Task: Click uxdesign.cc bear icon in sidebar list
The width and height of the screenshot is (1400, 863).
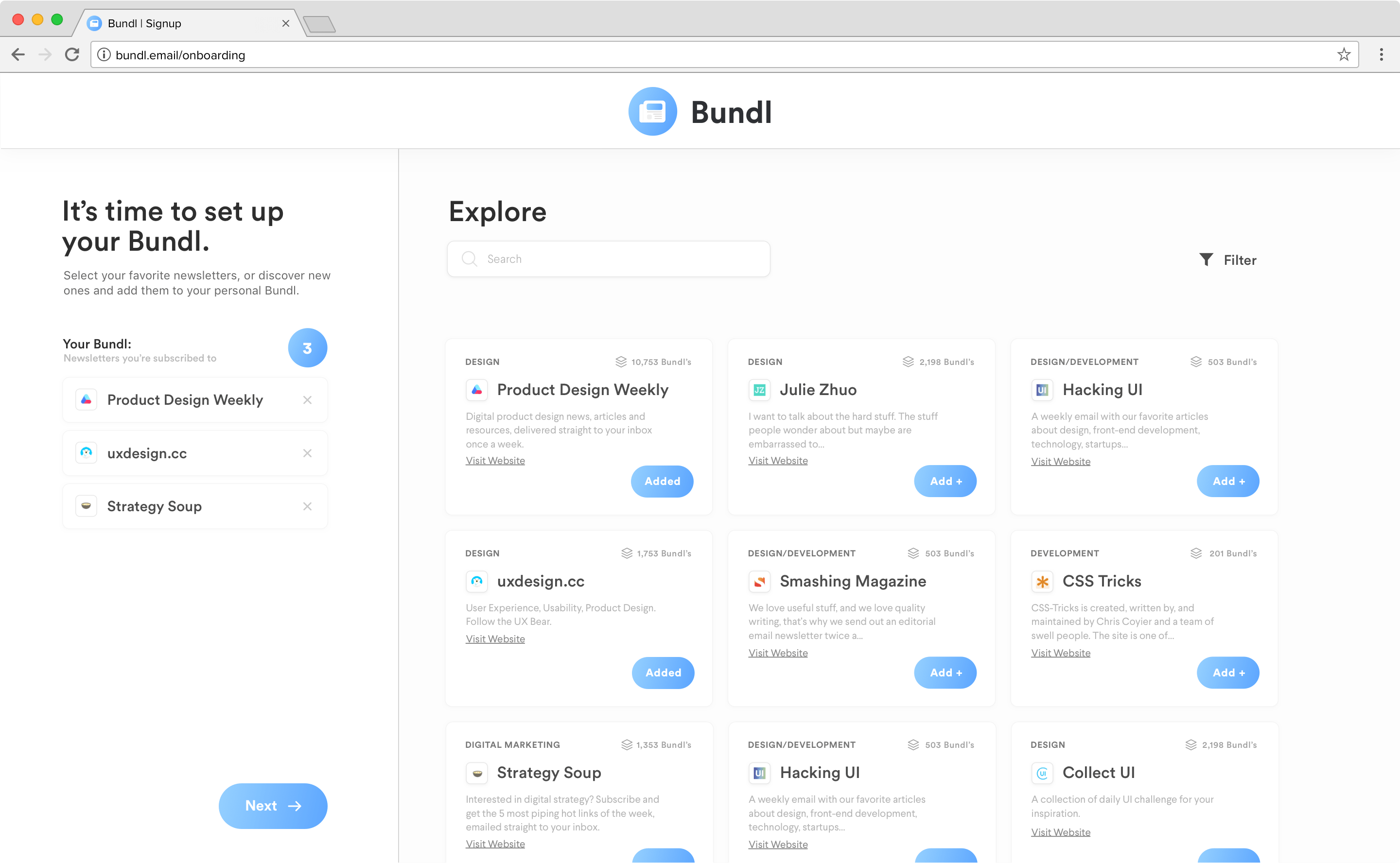Action: [x=86, y=453]
